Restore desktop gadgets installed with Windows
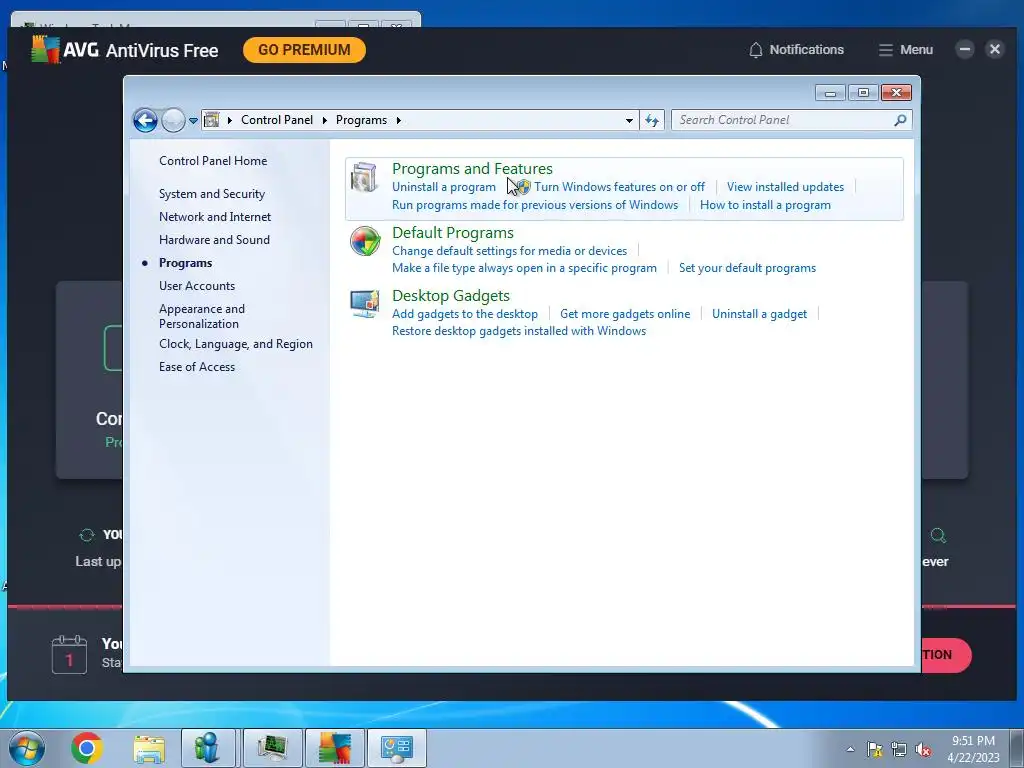Screen dimensions: 1024x768 [x=519, y=331]
